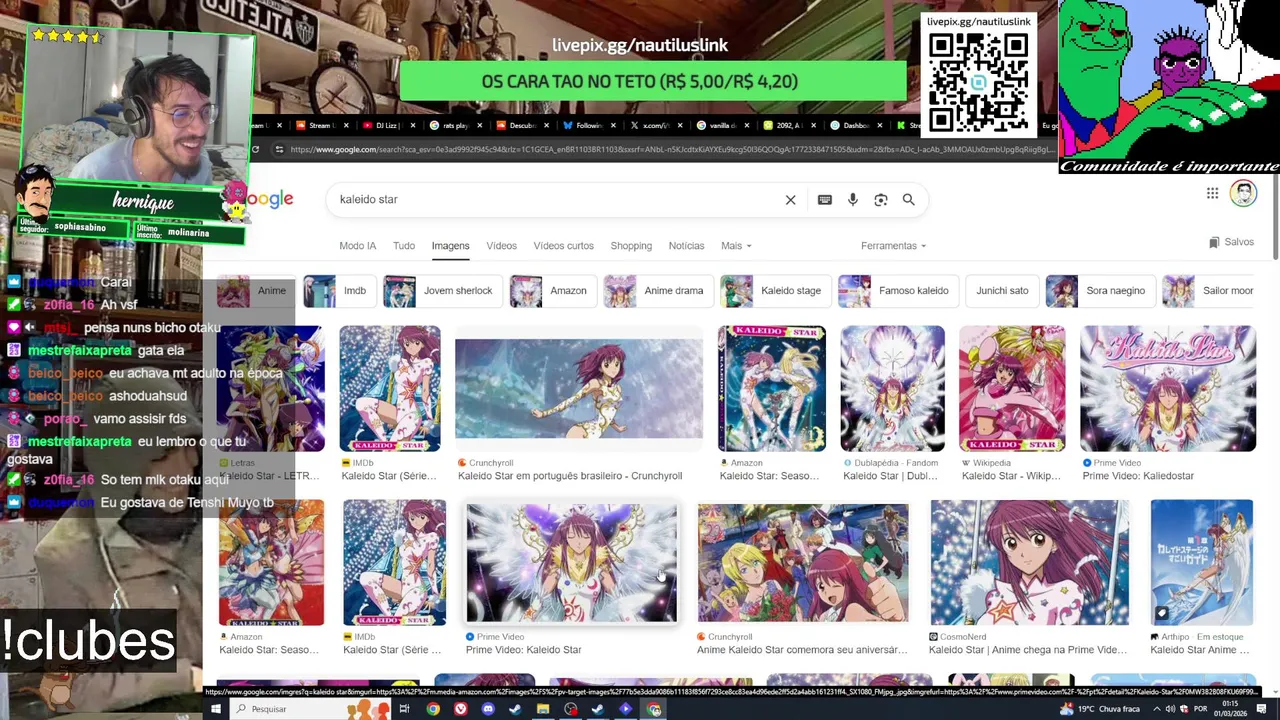This screenshot has width=1280, height=720.
Task: Open Task View on the taskbar
Action: pyautogui.click(x=404, y=709)
